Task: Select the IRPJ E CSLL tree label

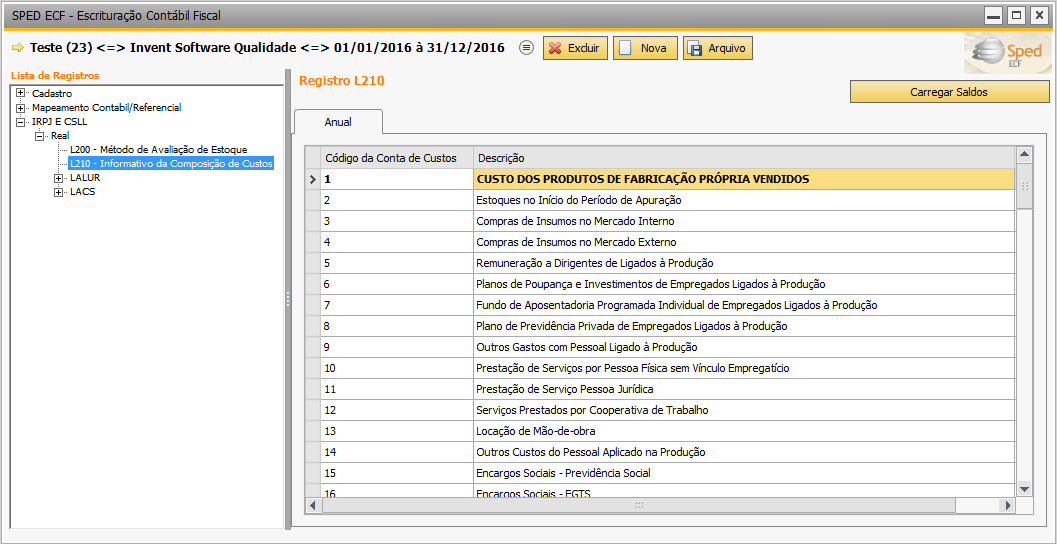Action: 59,122
